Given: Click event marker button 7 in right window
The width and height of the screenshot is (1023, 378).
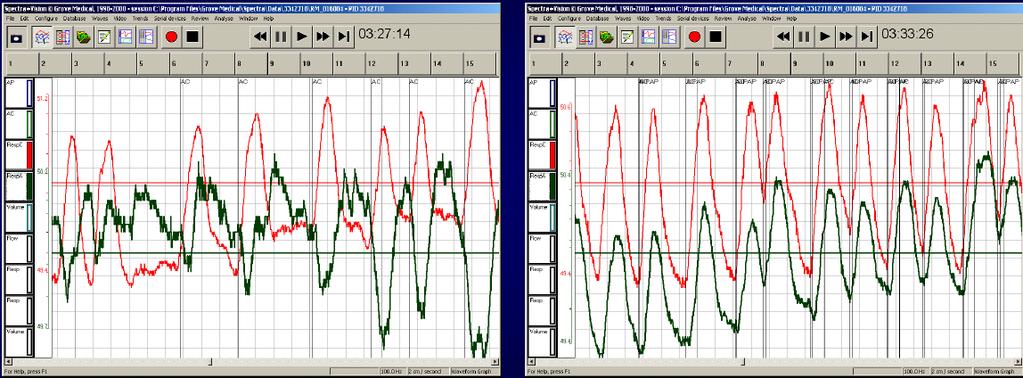Looking at the screenshot, I should click(741, 64).
